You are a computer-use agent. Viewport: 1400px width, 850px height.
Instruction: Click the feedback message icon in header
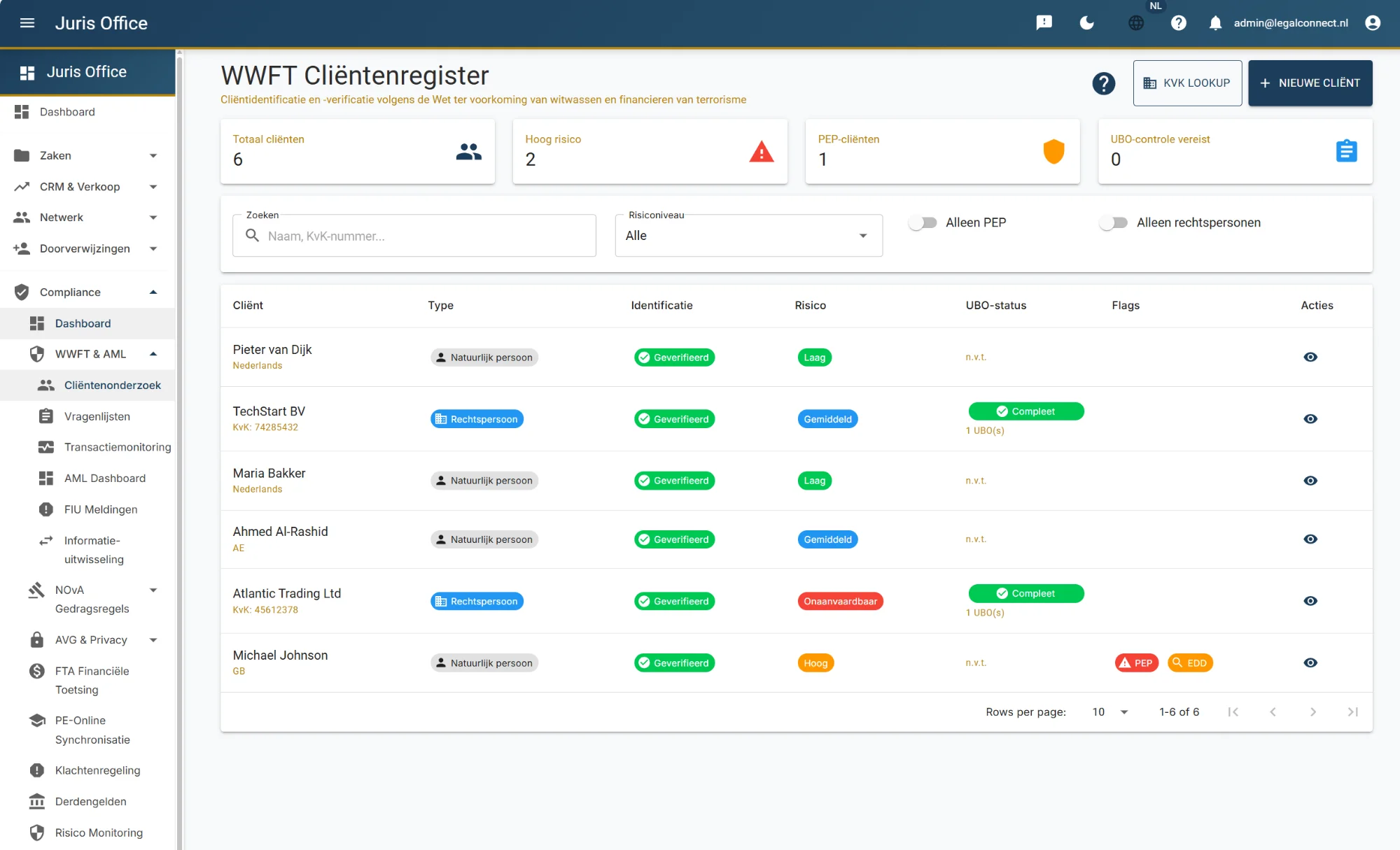tap(1044, 23)
